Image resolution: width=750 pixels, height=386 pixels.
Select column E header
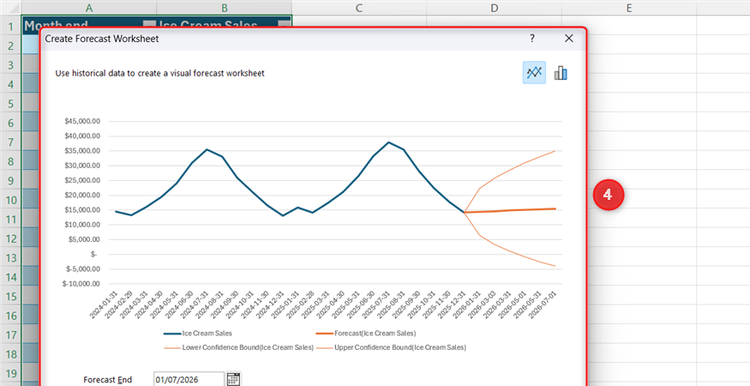[629, 7]
